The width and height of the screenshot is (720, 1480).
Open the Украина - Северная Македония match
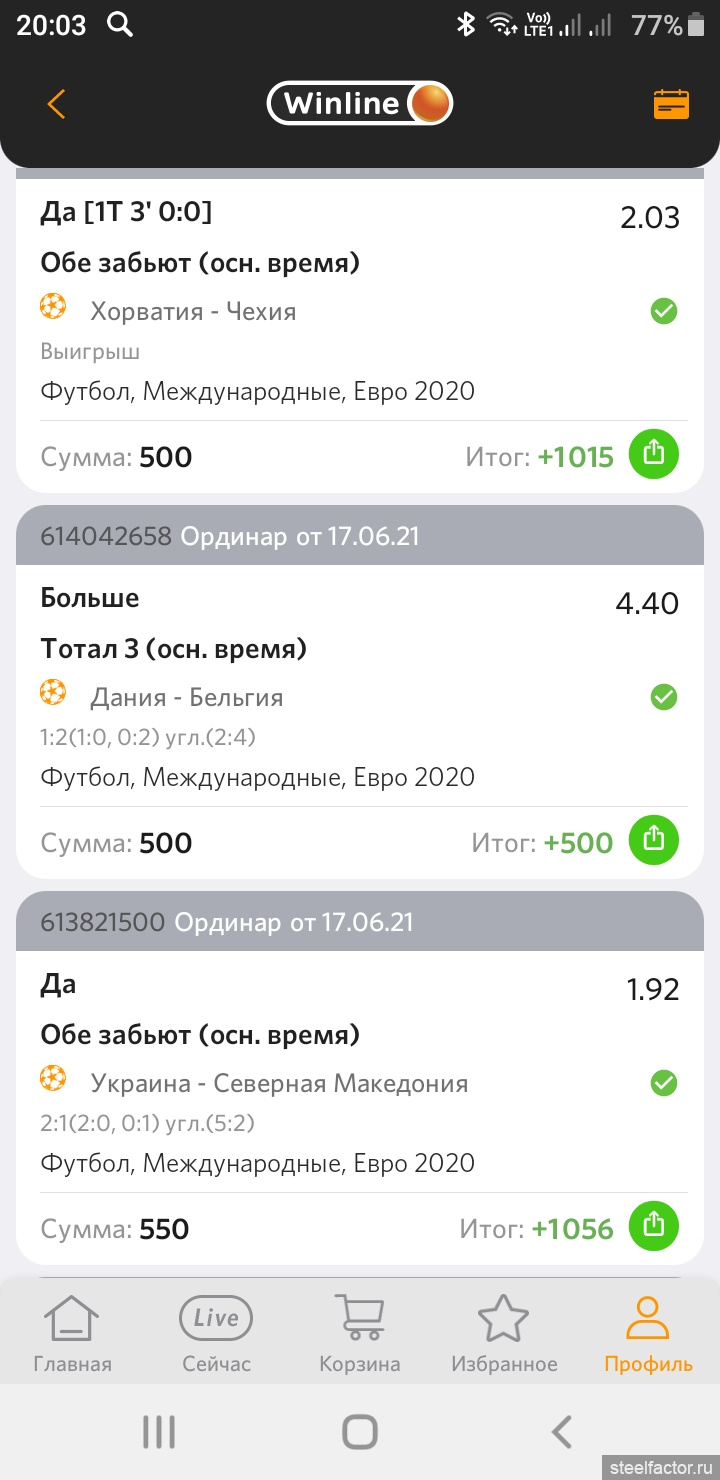click(279, 1083)
